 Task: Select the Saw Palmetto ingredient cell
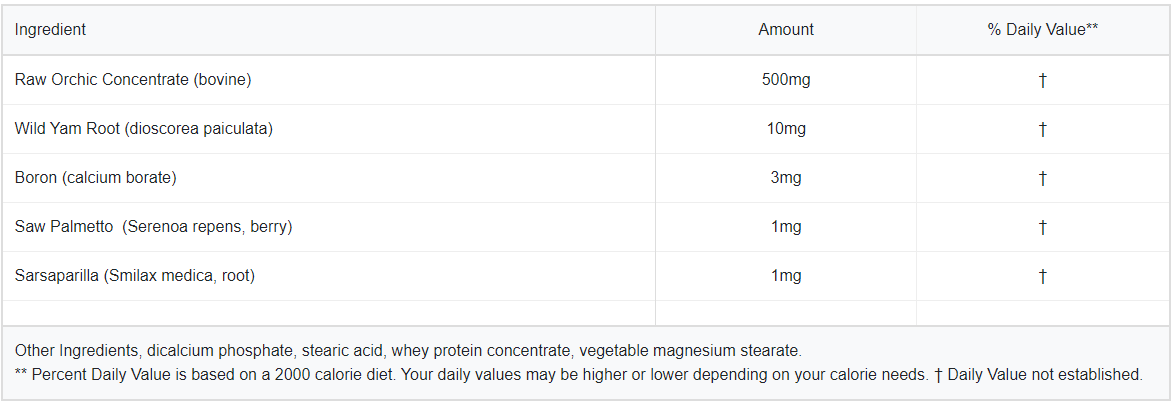[x=153, y=227]
